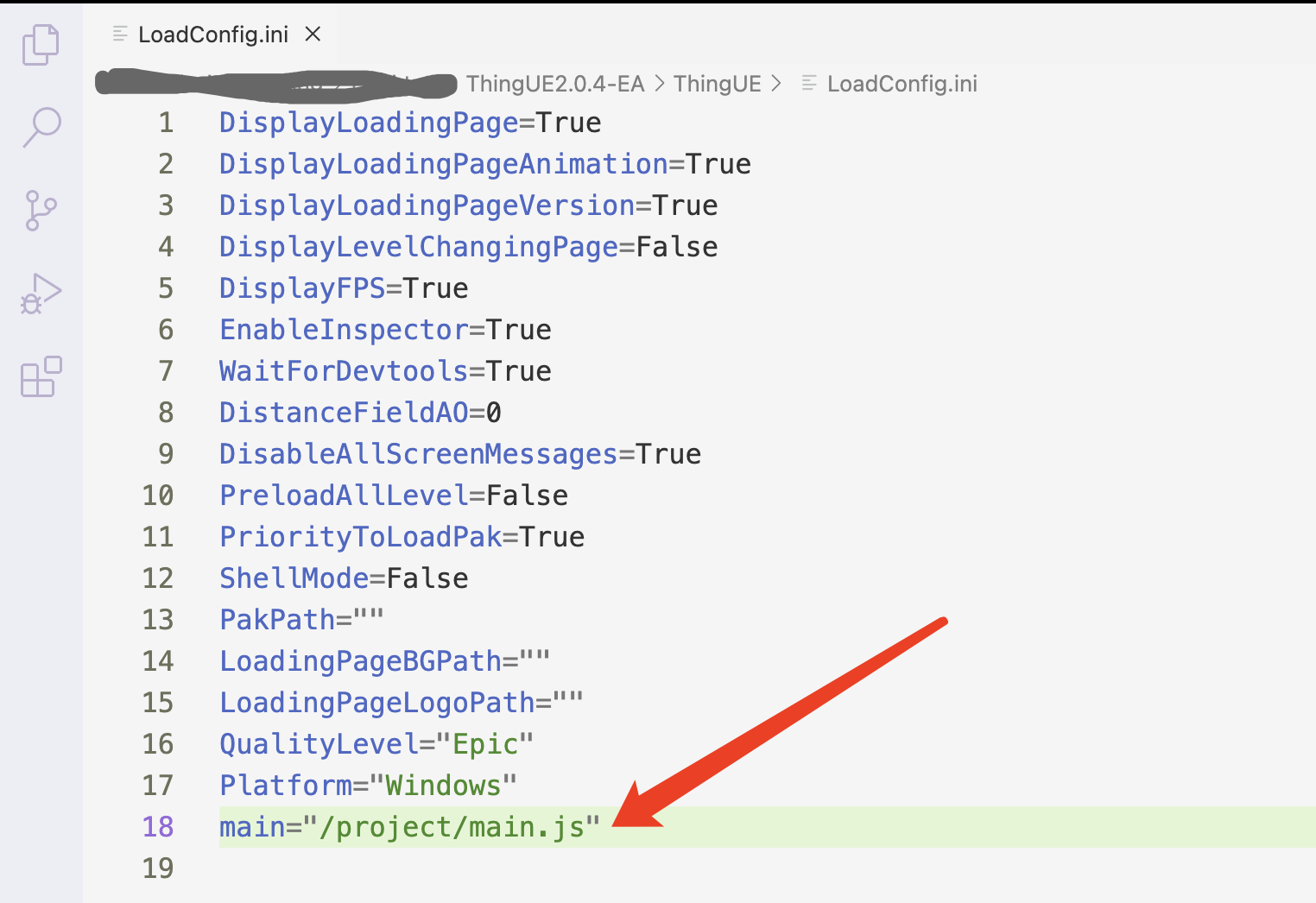Click the DisplayLevelChangingPage=False line
1316x903 pixels.
(x=469, y=247)
